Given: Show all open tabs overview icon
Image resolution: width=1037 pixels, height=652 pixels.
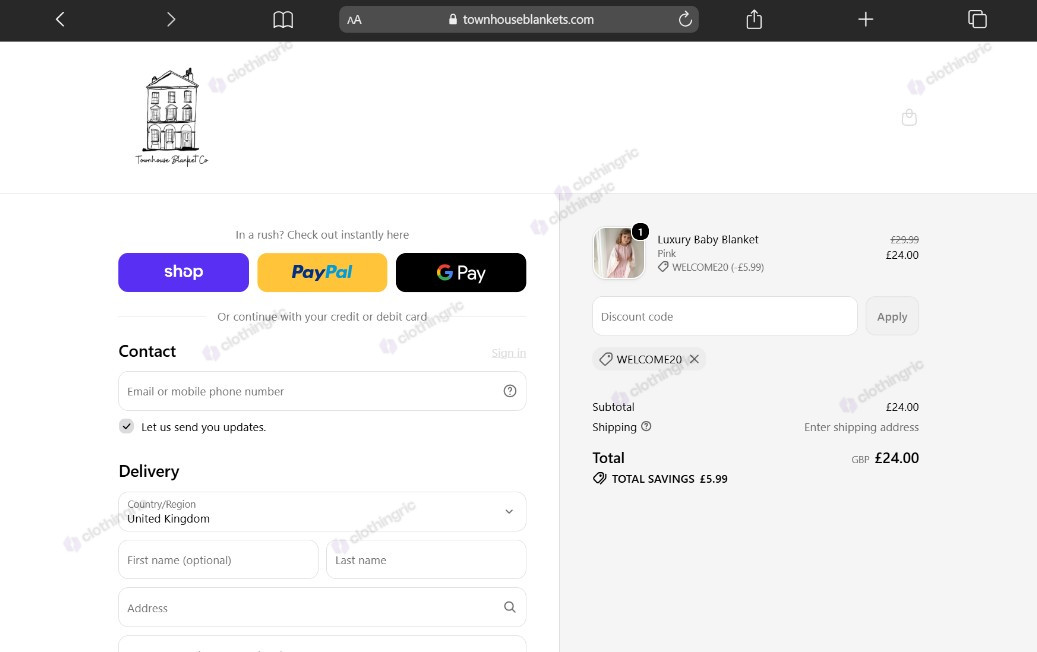Looking at the screenshot, I should [977, 19].
